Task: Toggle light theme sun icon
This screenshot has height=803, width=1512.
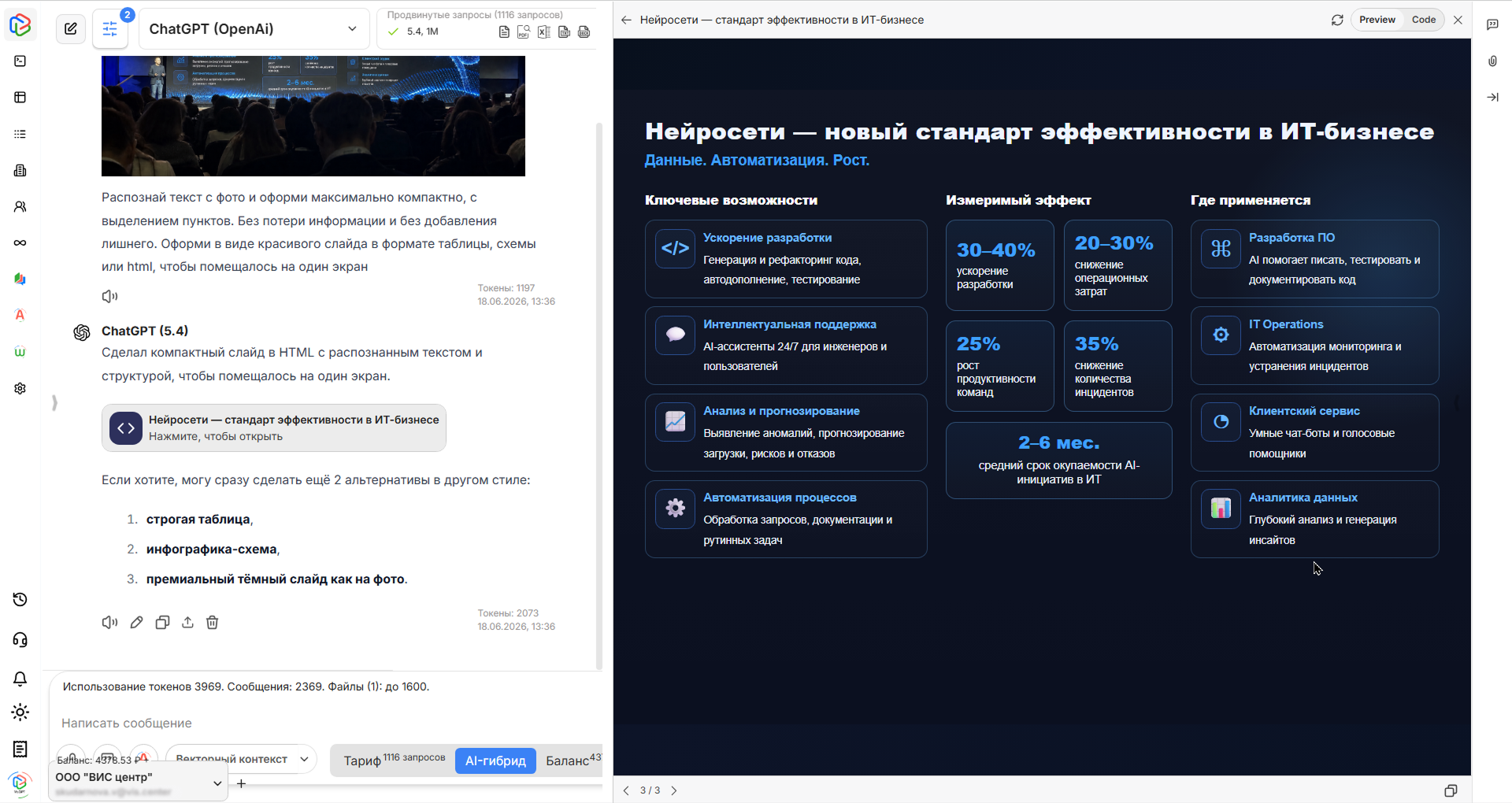Action: coord(20,712)
